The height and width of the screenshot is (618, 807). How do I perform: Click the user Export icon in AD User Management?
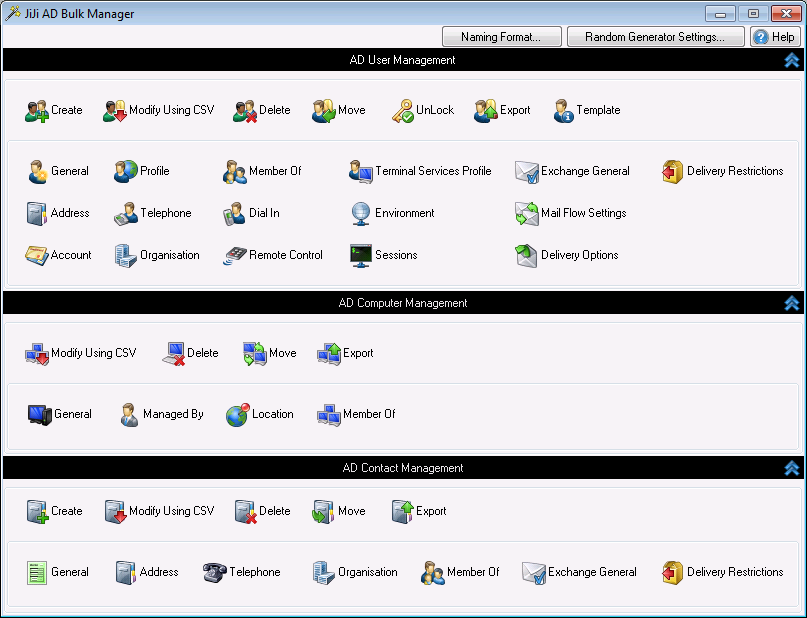click(x=485, y=111)
